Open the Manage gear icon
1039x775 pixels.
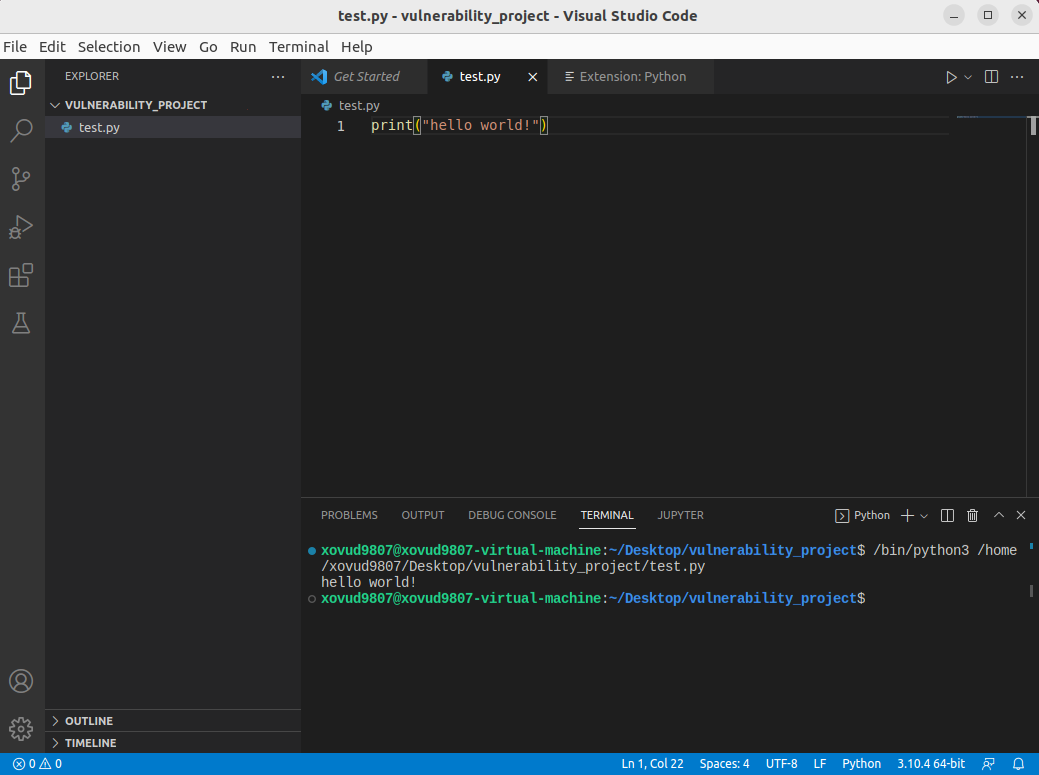pos(21,729)
